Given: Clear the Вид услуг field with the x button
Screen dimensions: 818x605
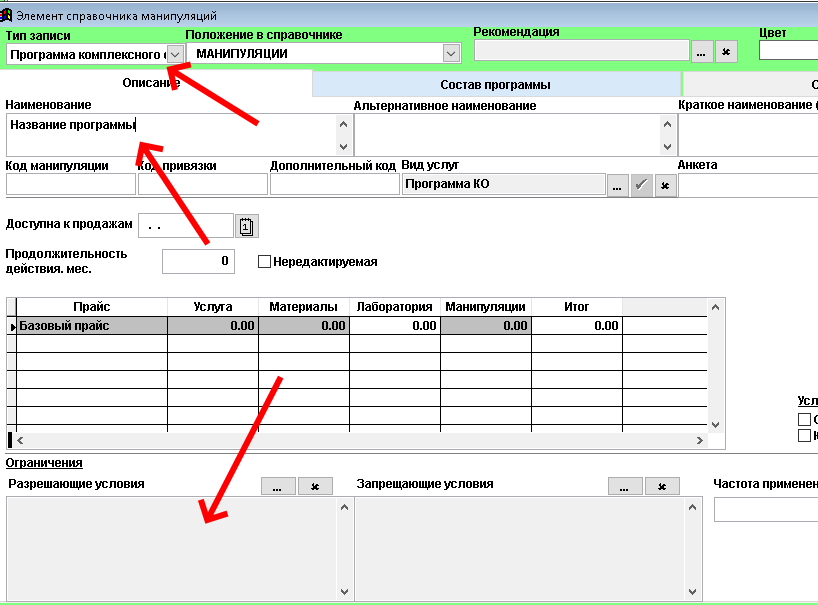Looking at the screenshot, I should coord(666,185).
